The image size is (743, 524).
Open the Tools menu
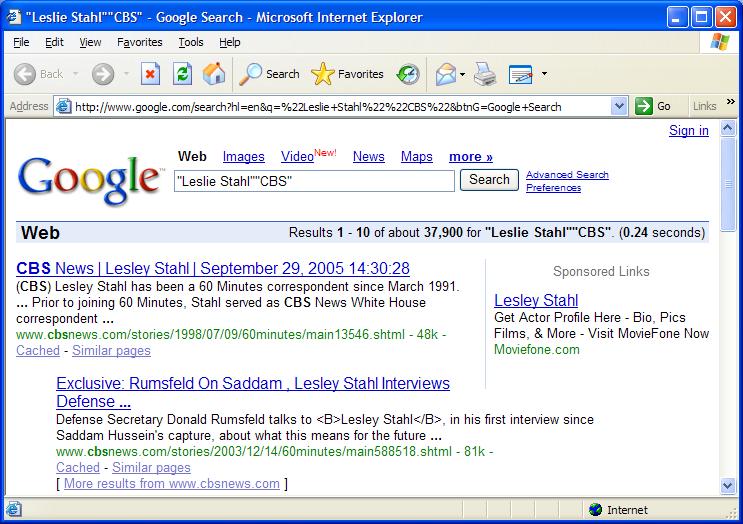click(x=191, y=42)
